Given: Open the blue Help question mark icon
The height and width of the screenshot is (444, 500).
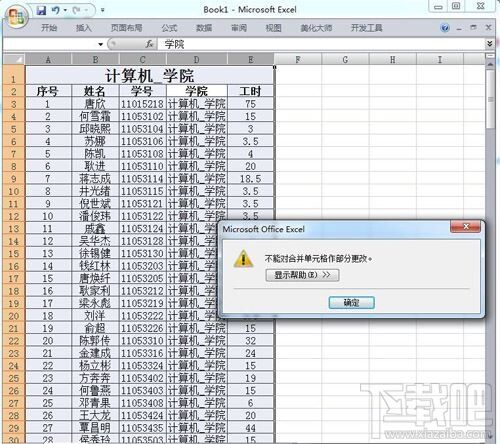Looking at the screenshot, I should tap(445, 28).
